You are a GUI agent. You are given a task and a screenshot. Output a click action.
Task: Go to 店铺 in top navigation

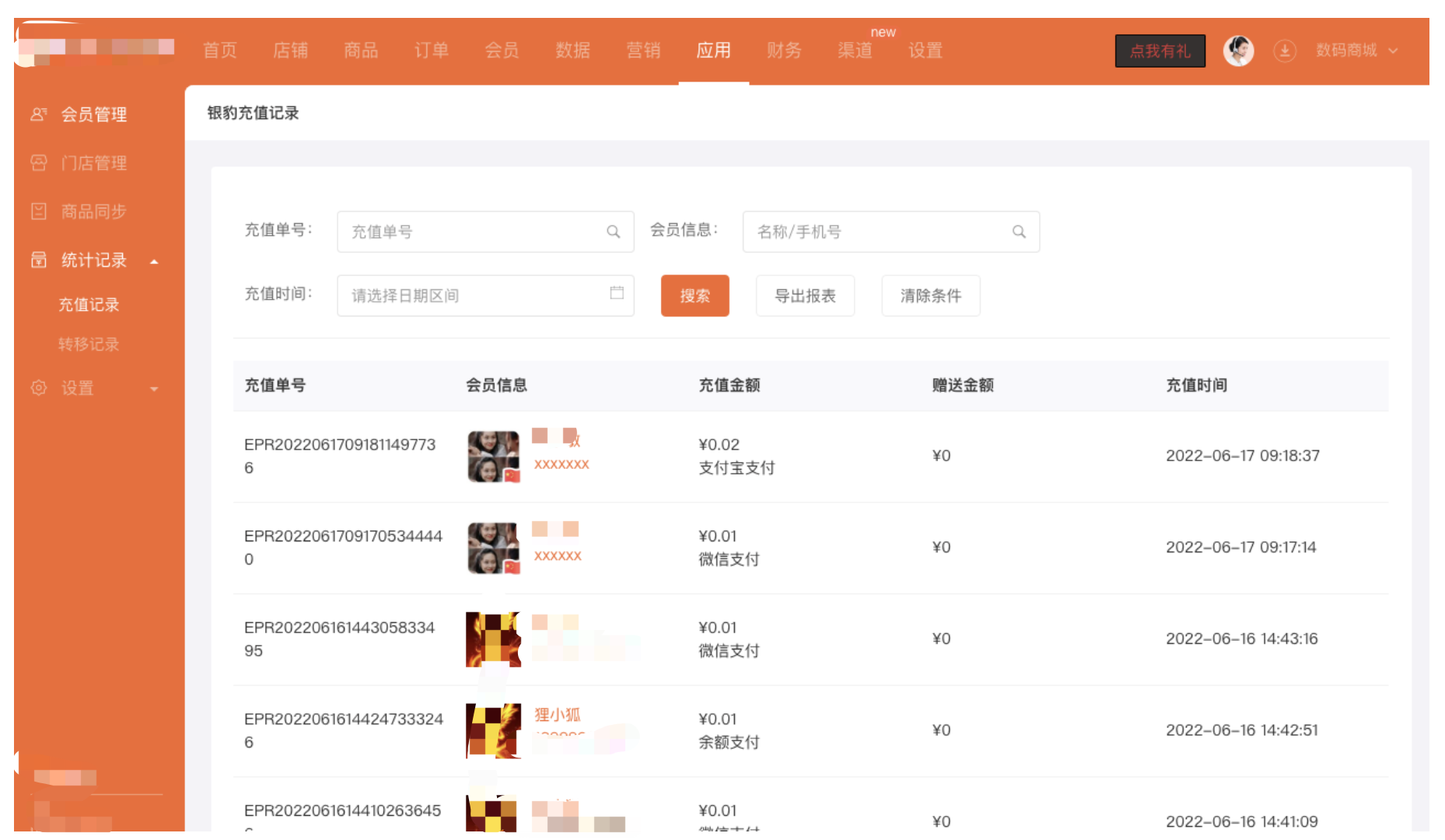pos(290,51)
